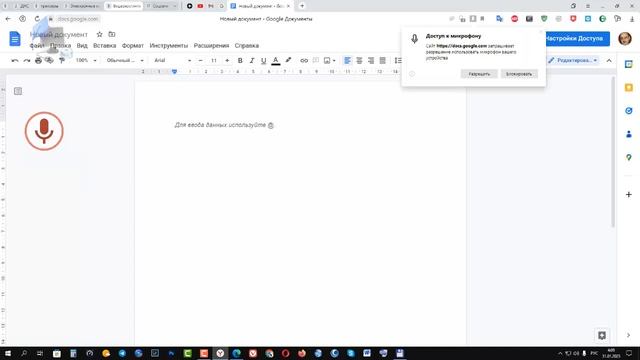Decrease font size with minus button
The image size is (640, 360).
(x=200, y=60)
